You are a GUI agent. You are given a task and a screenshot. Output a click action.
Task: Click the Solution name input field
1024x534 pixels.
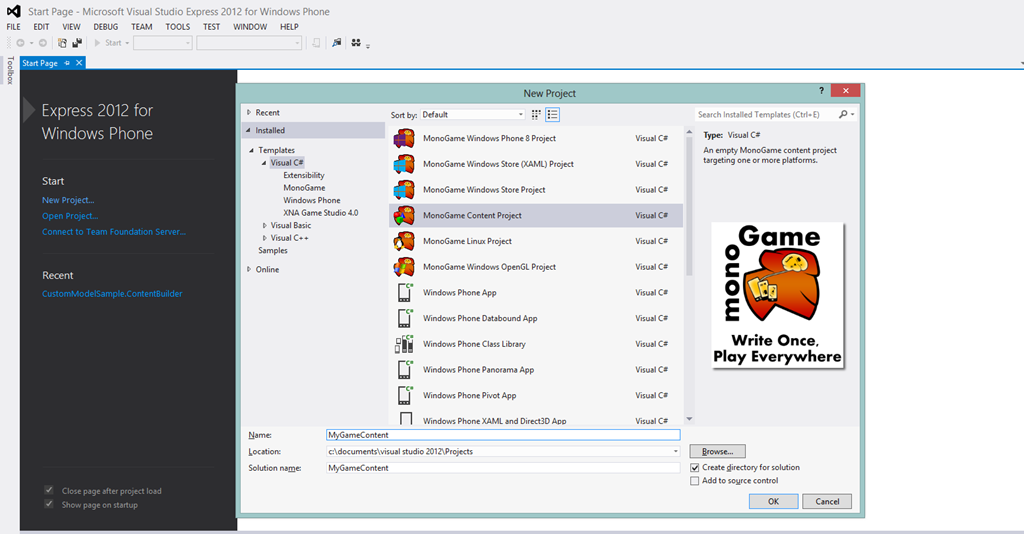503,468
